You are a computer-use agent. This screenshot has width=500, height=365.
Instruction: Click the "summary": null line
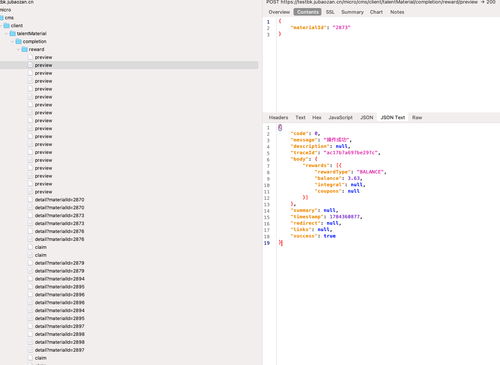pyautogui.click(x=314, y=210)
